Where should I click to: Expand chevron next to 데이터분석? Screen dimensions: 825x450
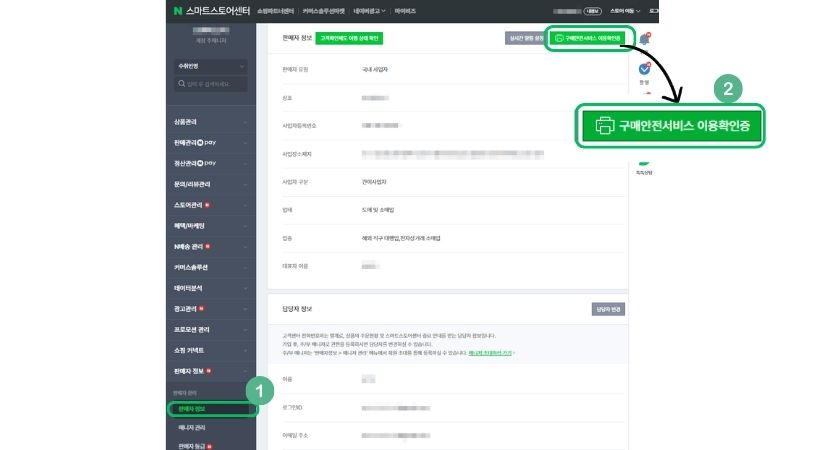245,288
